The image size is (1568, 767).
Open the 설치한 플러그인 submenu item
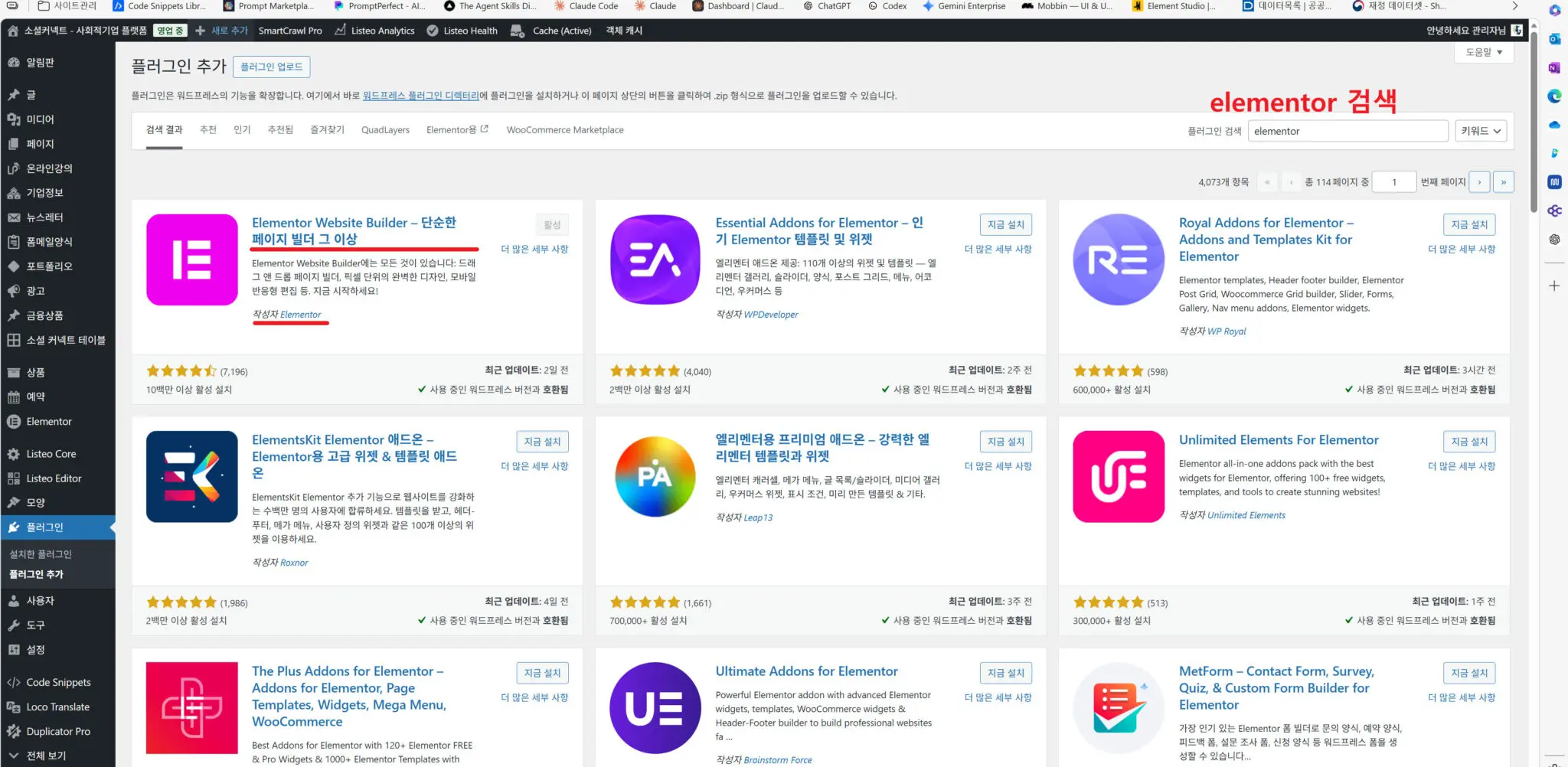tap(41, 554)
